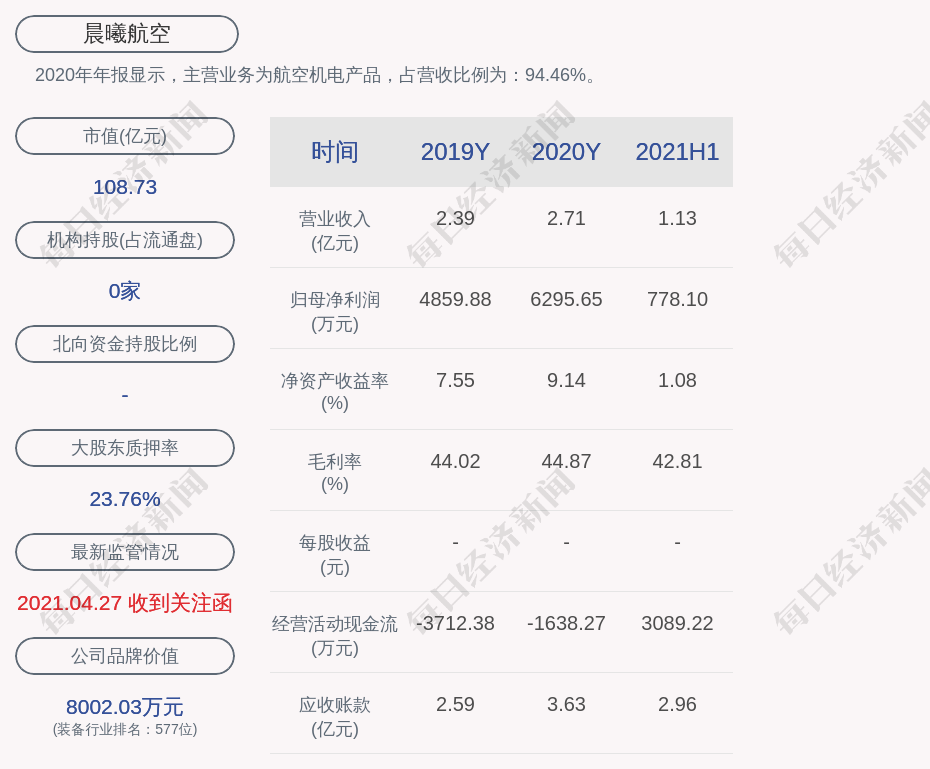930x769 pixels.
Task: Click the 营业收入(亿元) row label
Action: 335,231
